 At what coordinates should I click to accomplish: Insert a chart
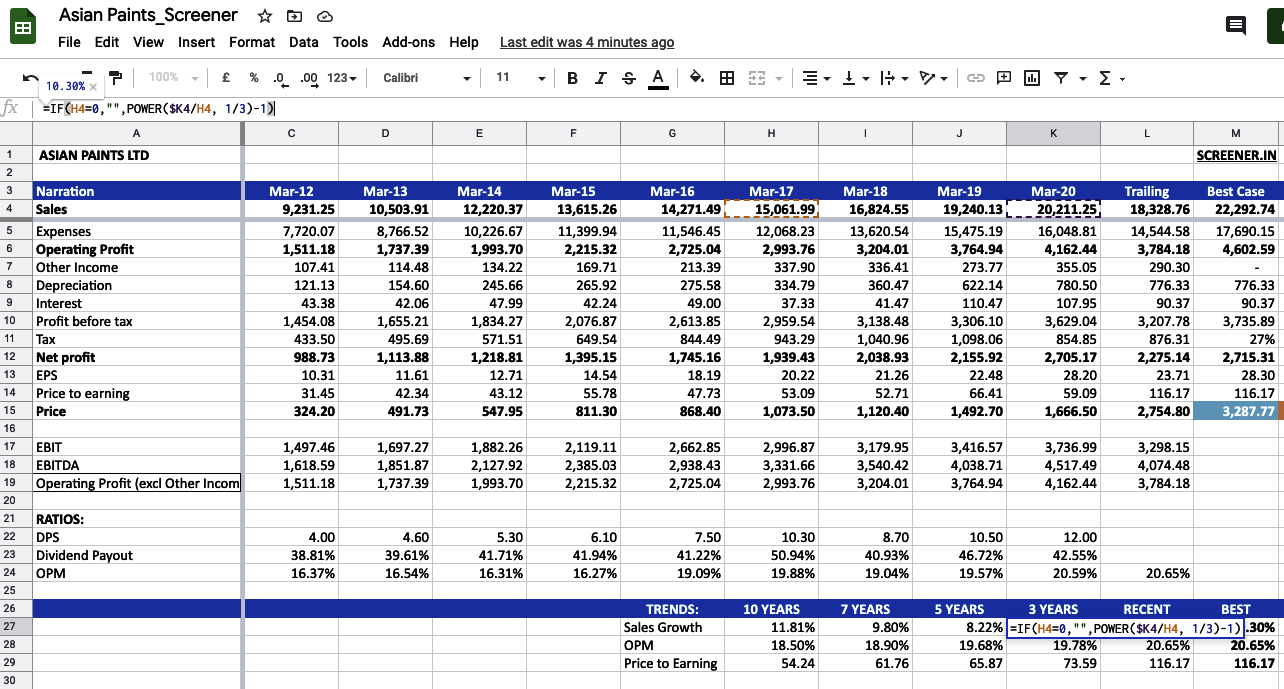tap(1033, 77)
